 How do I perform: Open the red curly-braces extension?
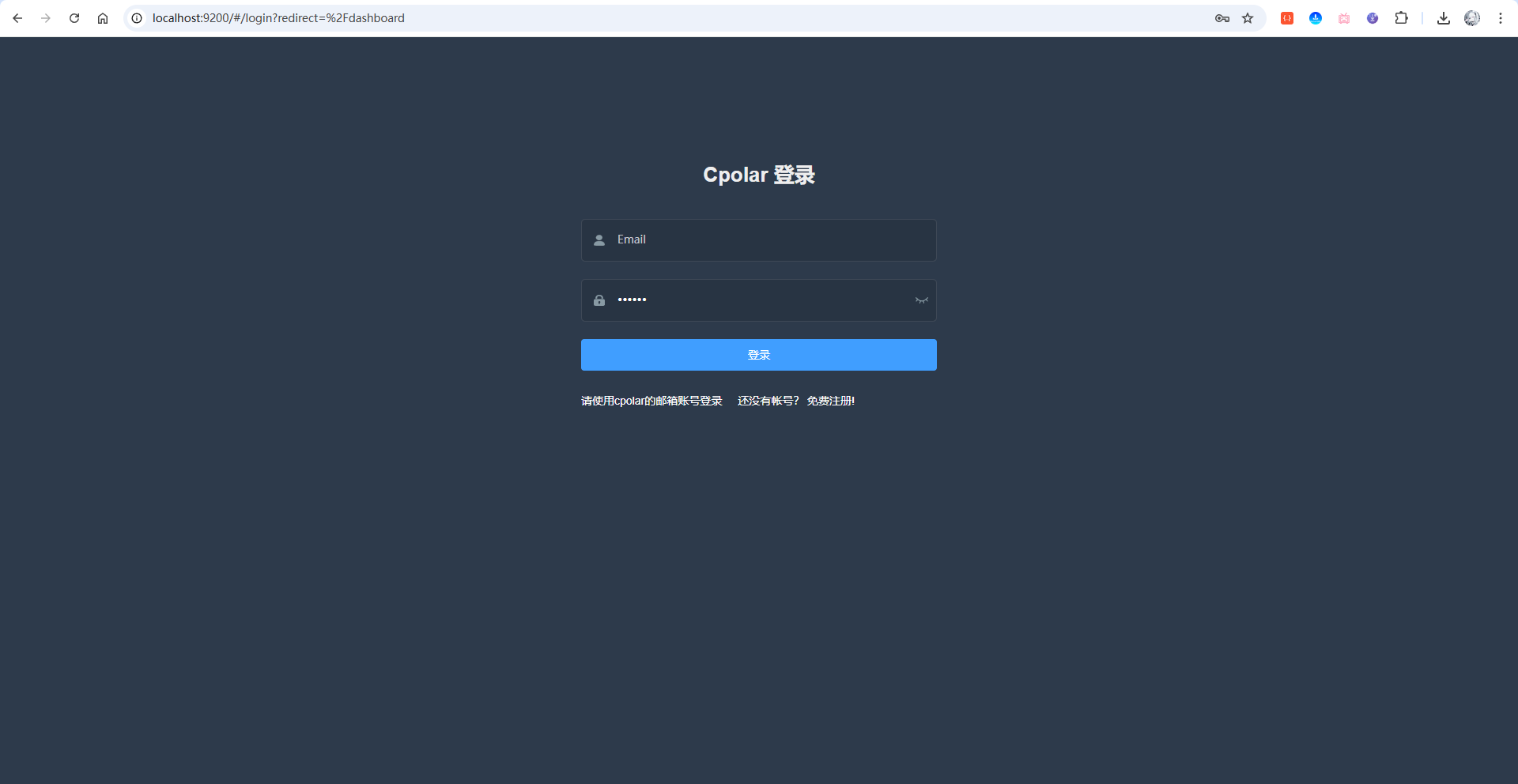point(1287,18)
